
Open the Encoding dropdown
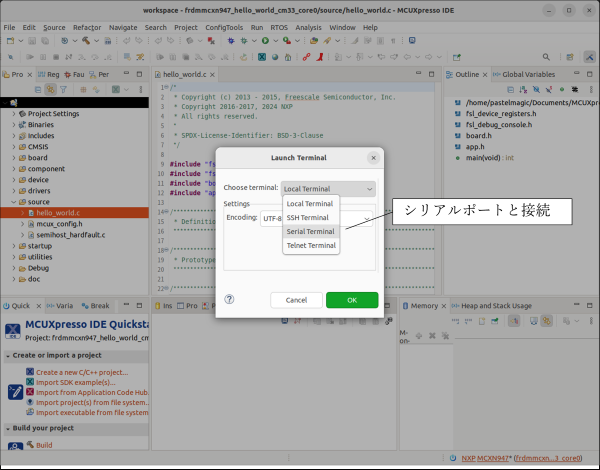tap(272, 217)
